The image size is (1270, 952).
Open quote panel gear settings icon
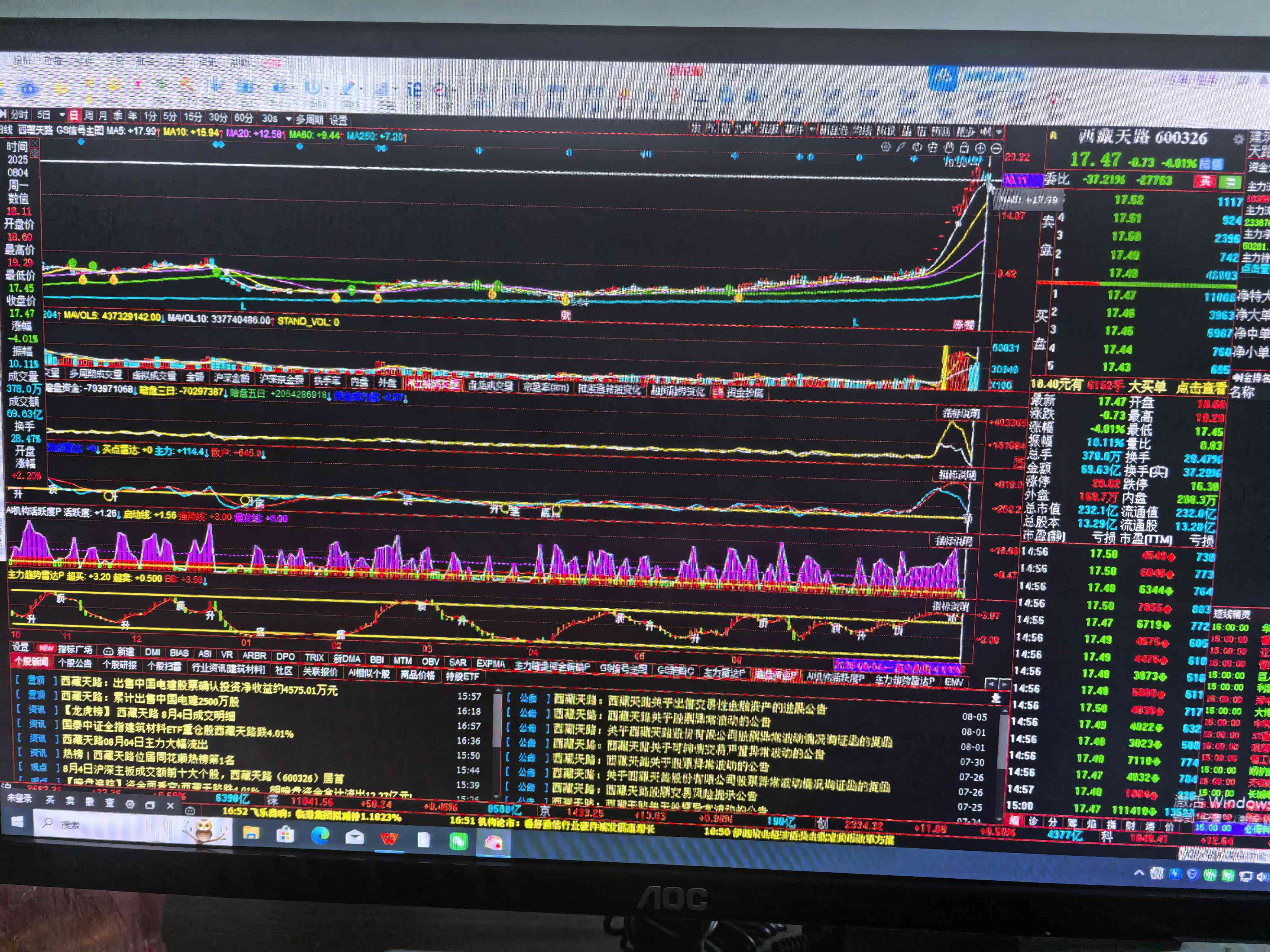tap(1238, 139)
